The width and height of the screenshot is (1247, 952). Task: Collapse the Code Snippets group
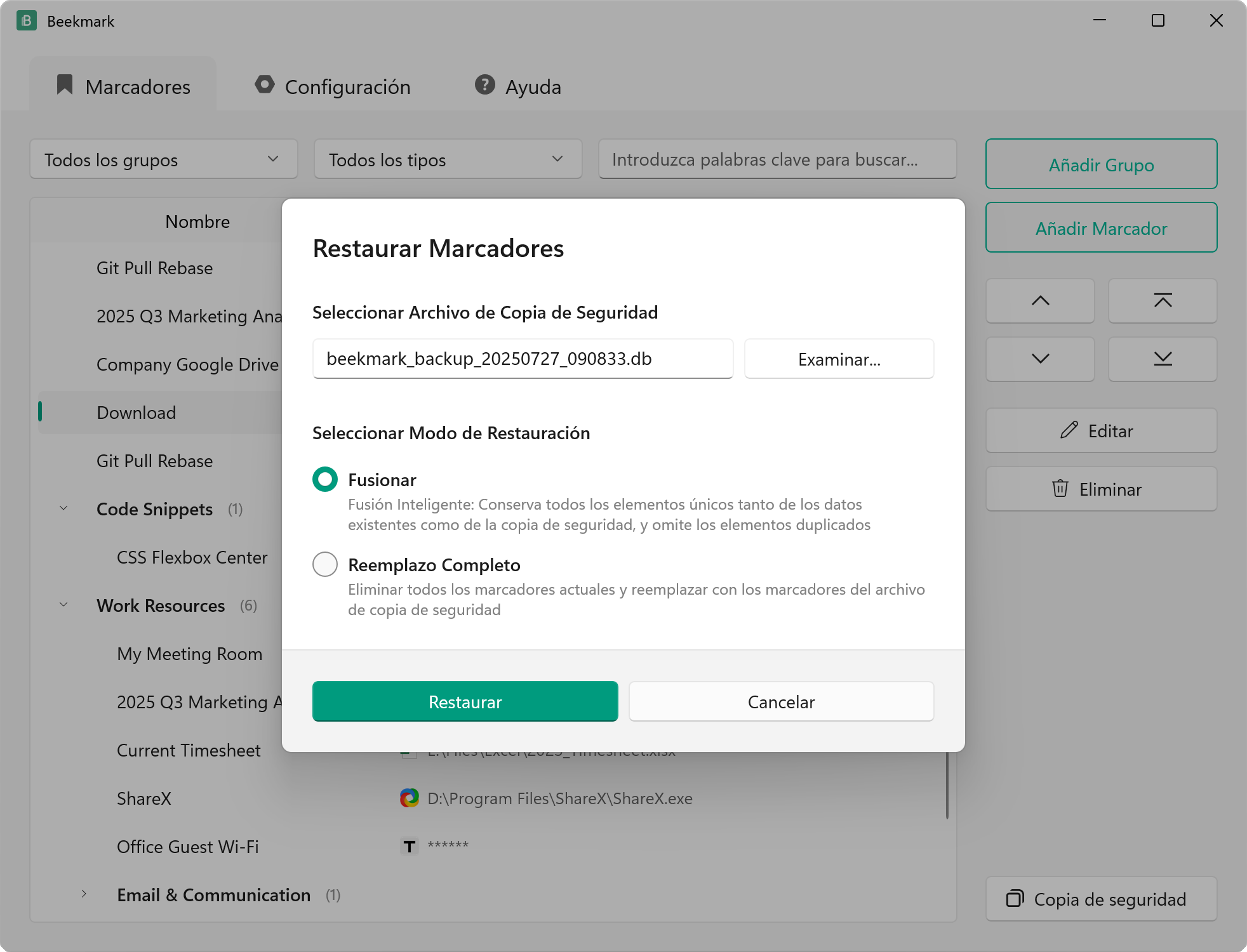coord(63,508)
